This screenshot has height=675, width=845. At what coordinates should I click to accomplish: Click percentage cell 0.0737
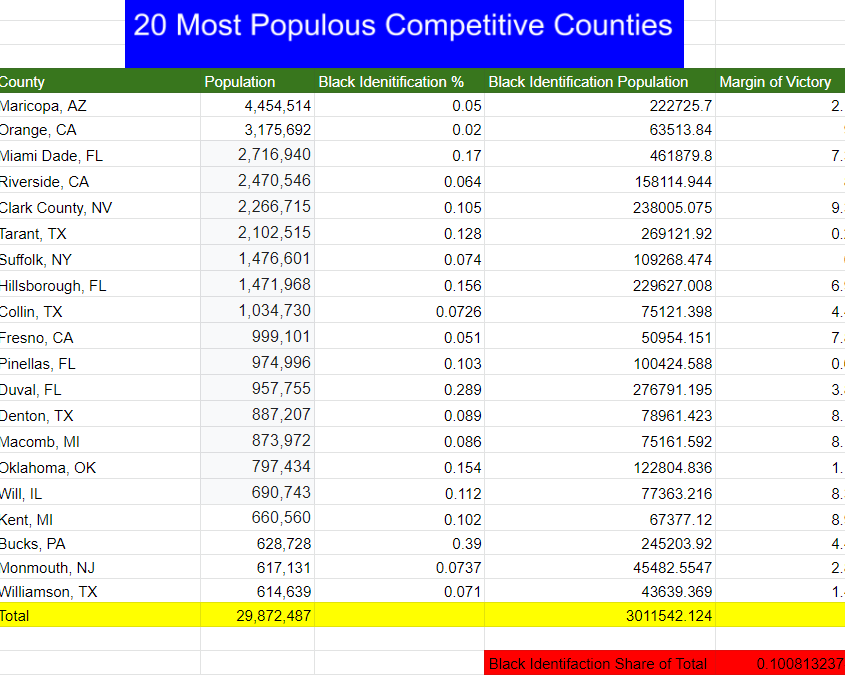[399, 567]
